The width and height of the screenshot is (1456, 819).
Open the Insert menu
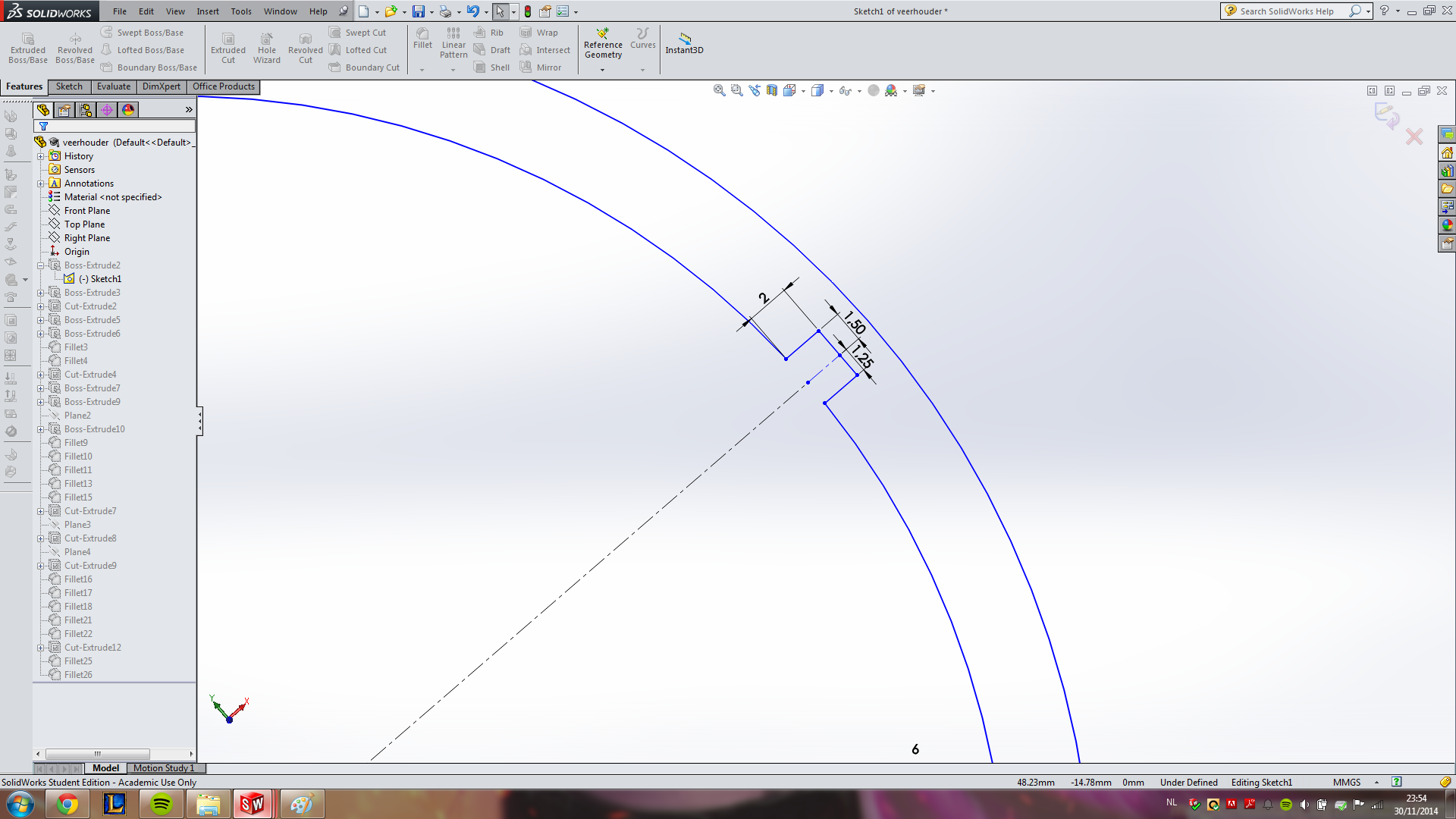click(208, 11)
